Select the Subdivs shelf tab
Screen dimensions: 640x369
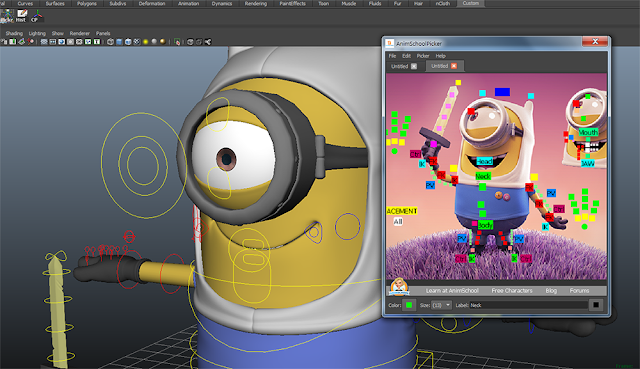[x=118, y=3]
